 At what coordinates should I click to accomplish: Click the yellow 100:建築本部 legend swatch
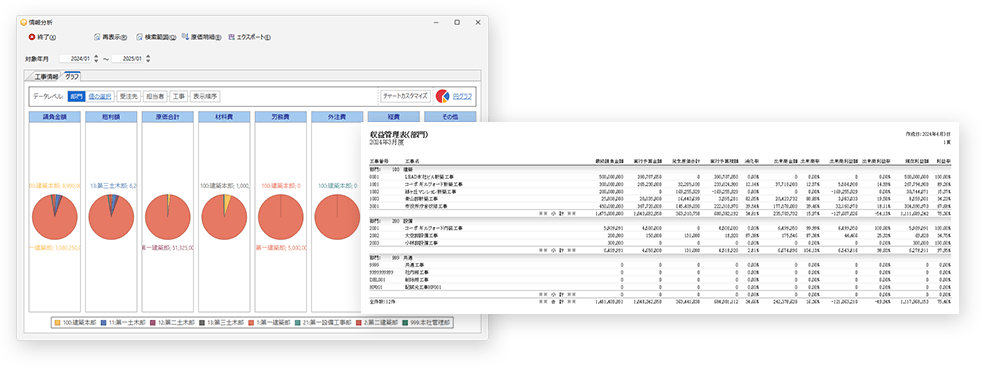(58, 324)
